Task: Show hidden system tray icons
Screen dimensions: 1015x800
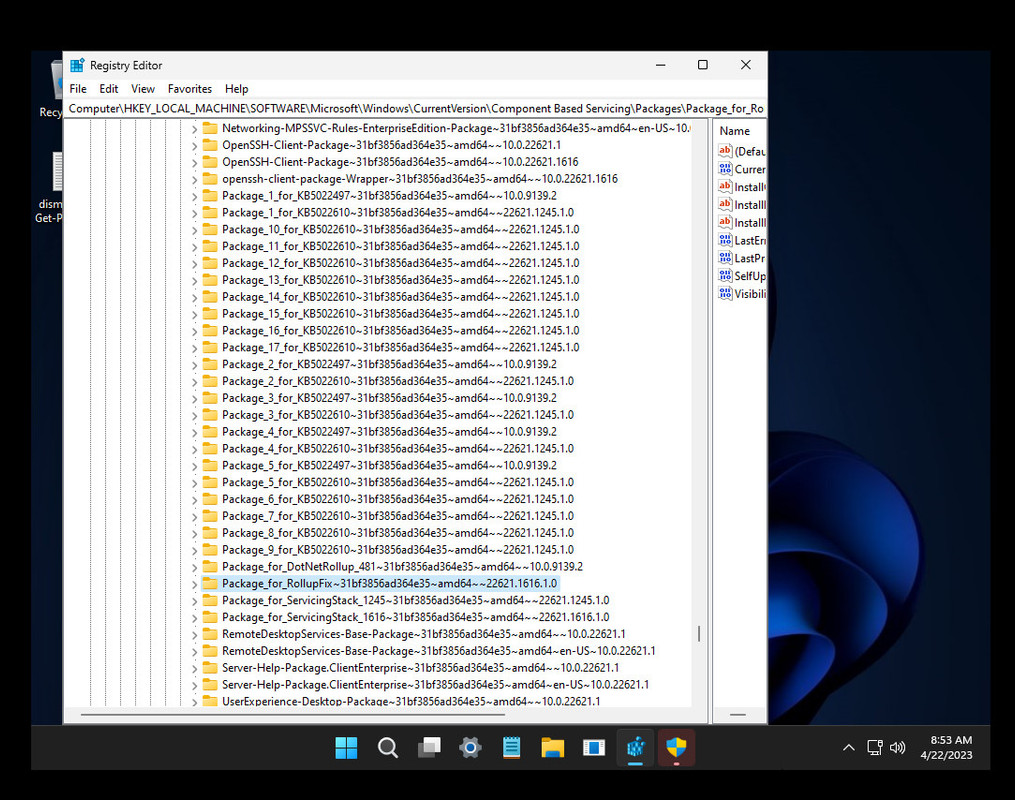Action: click(x=849, y=748)
